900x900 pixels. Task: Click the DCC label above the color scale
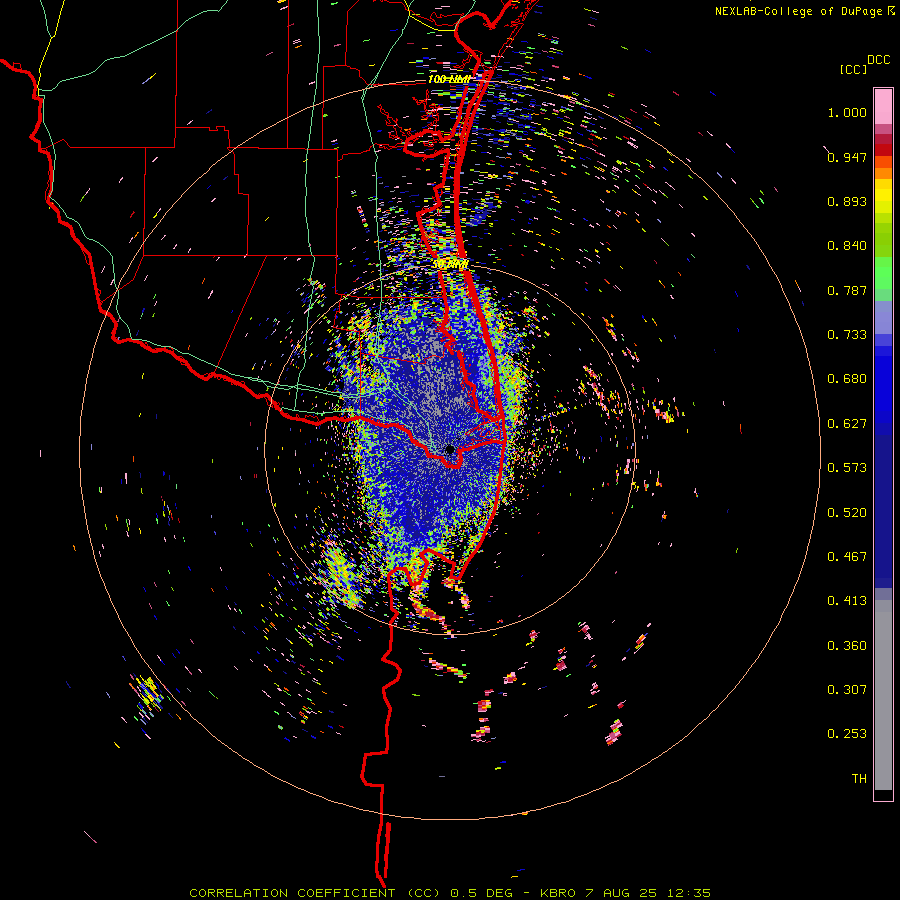pyautogui.click(x=879, y=60)
